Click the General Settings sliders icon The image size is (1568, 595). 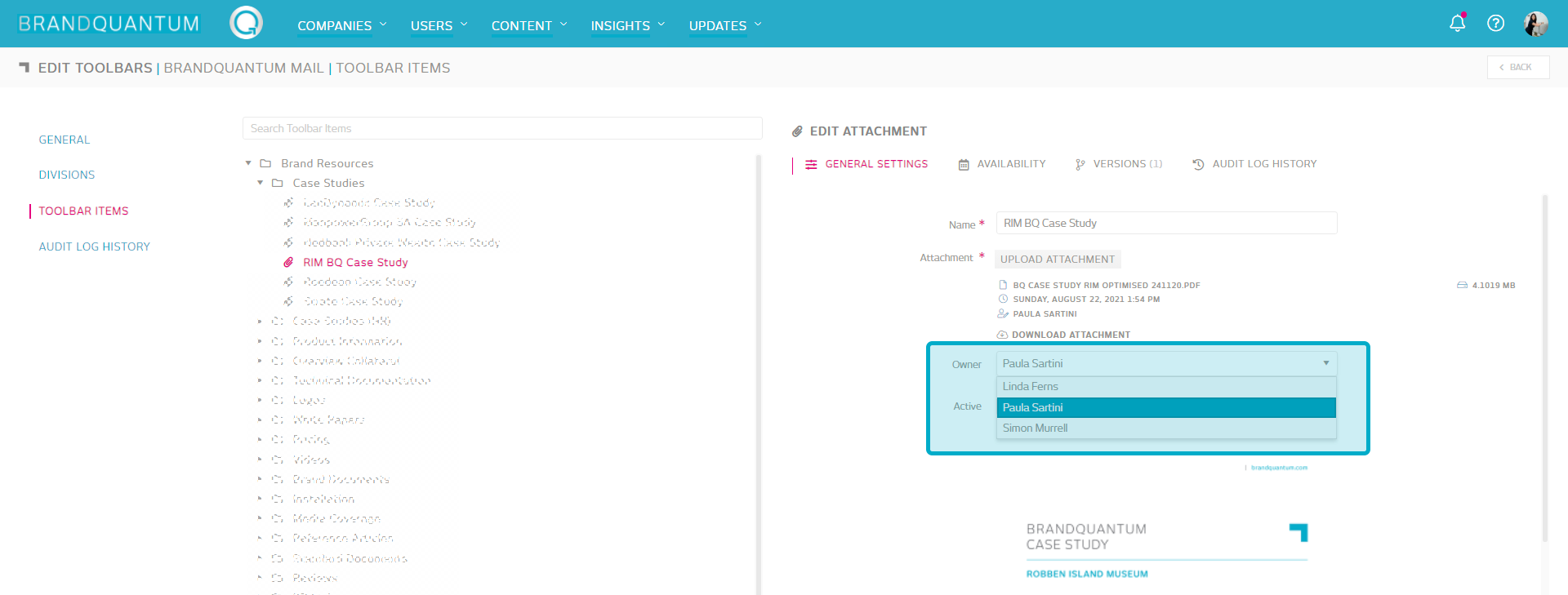click(x=811, y=164)
